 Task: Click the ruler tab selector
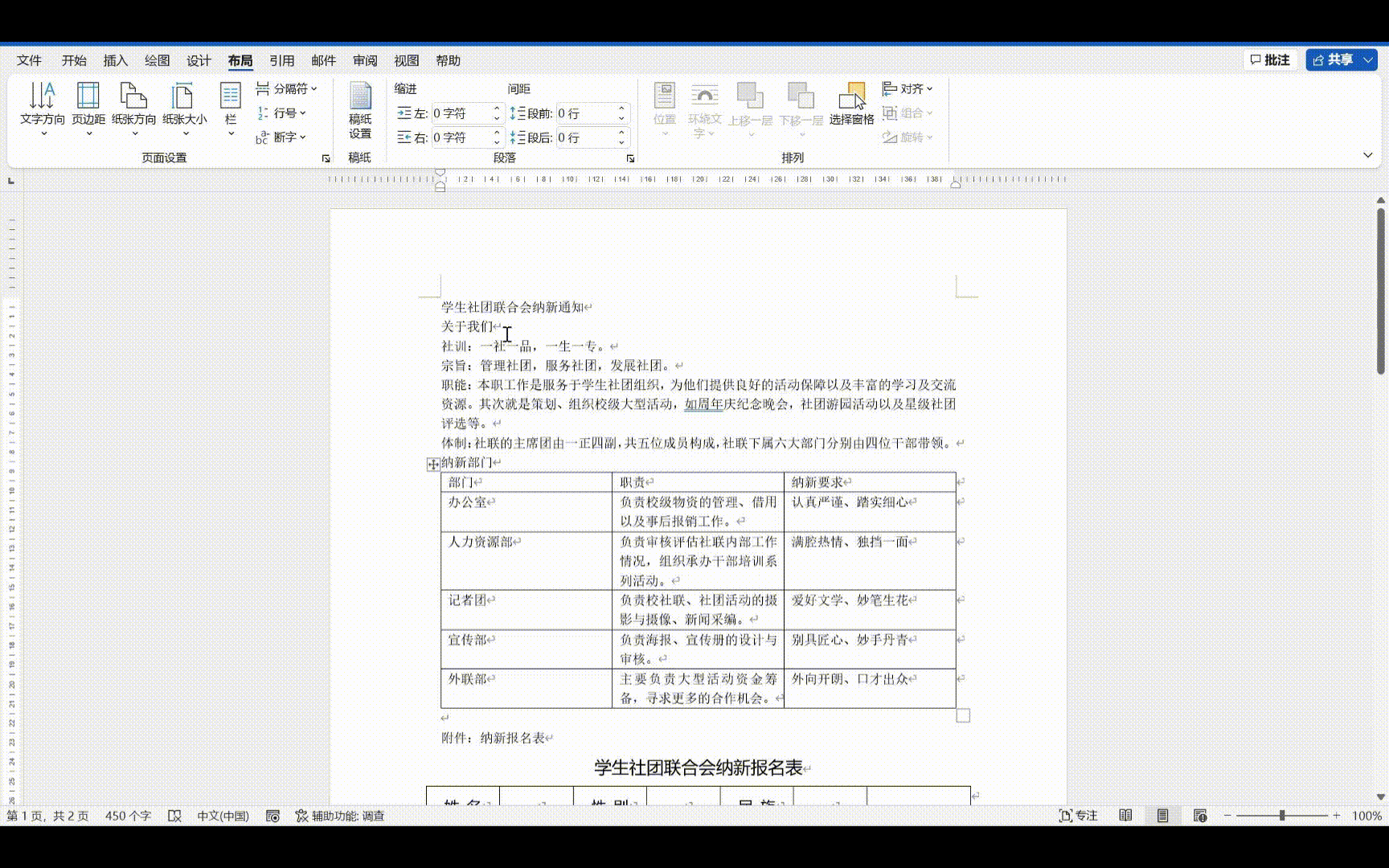click(x=10, y=180)
